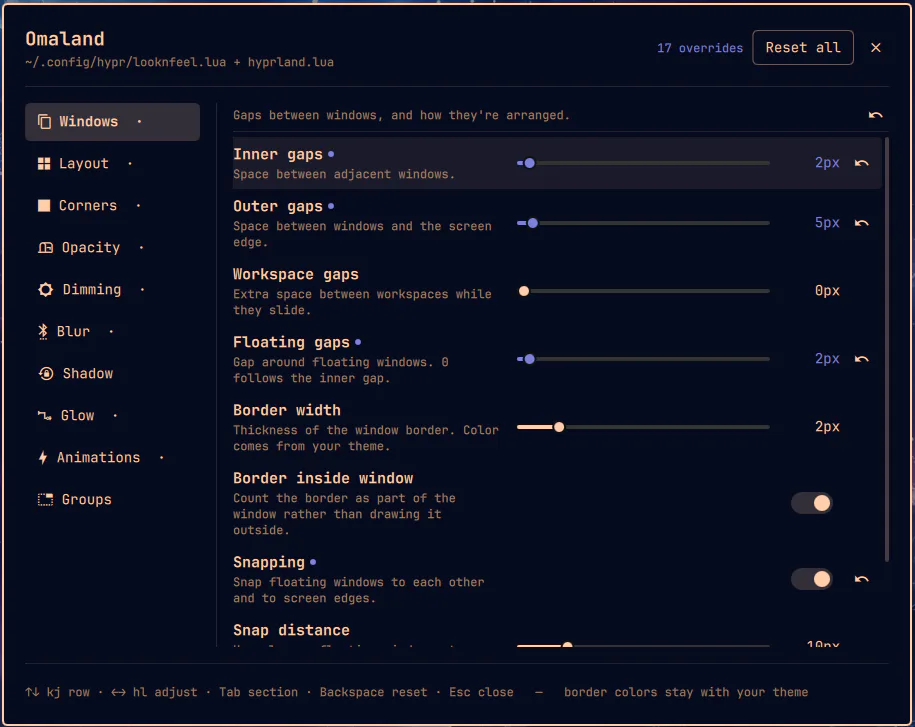Reset the whole Windows section with the top undo arrow
The width and height of the screenshot is (915, 727).
(x=875, y=115)
